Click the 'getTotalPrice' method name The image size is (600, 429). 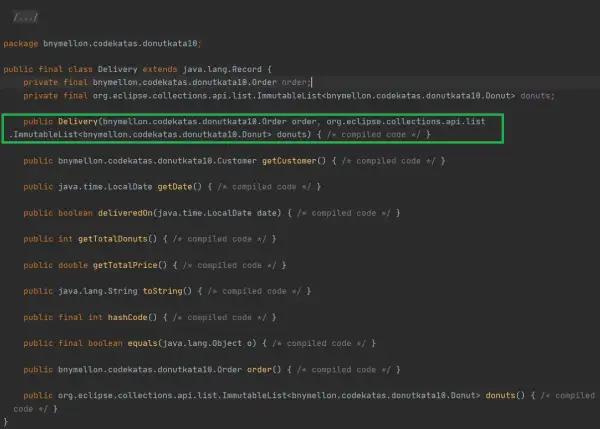tap(125, 265)
